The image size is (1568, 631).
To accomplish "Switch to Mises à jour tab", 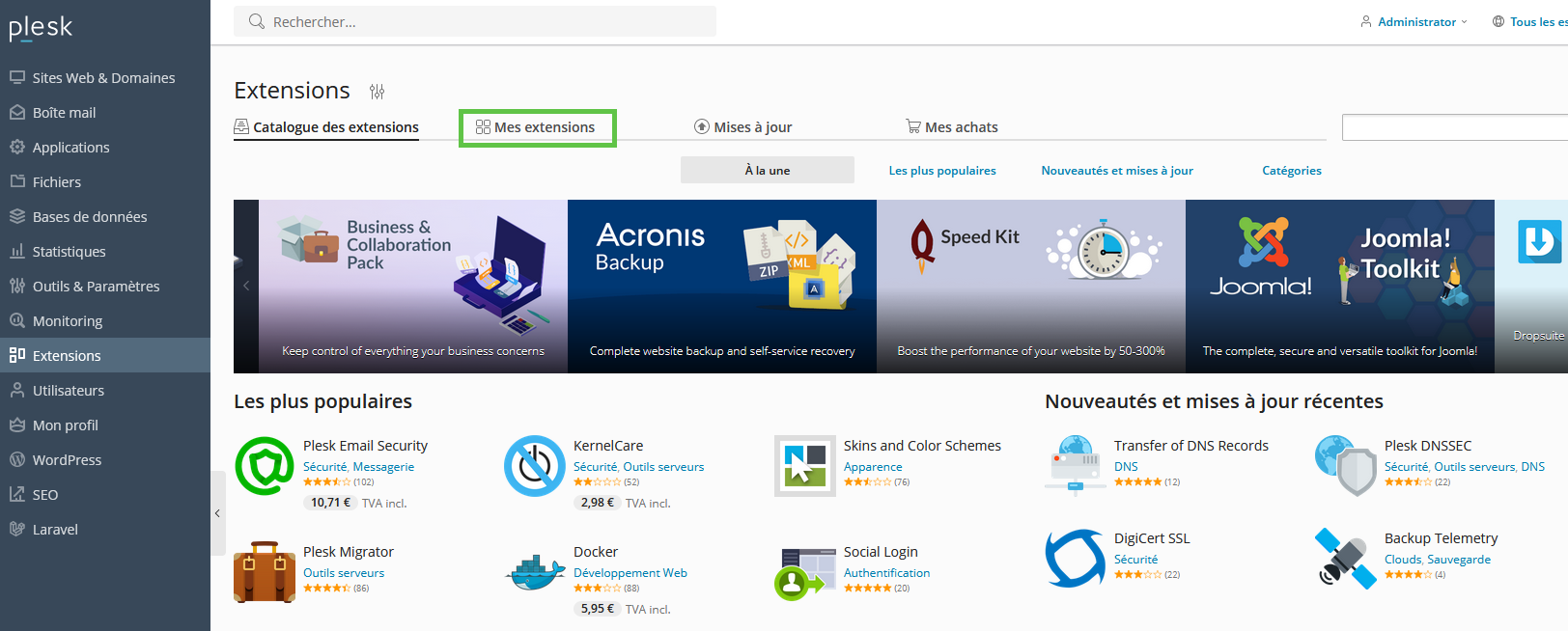I will click(x=743, y=127).
